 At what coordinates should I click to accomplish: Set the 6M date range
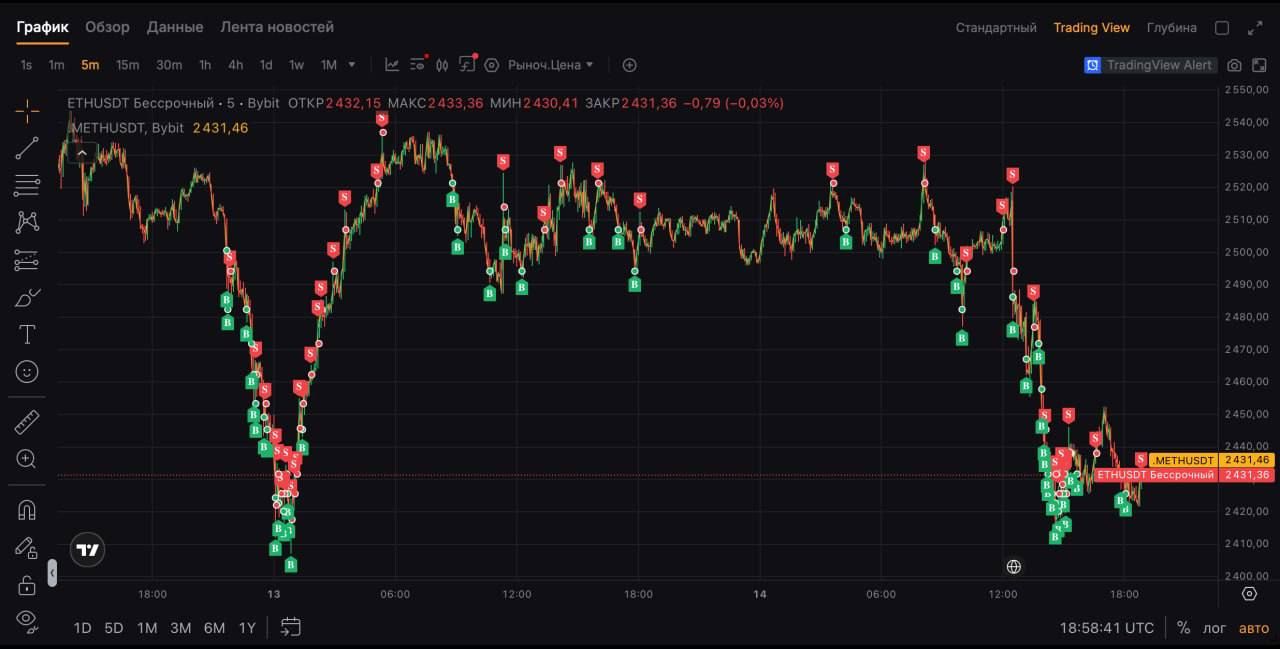pos(214,628)
